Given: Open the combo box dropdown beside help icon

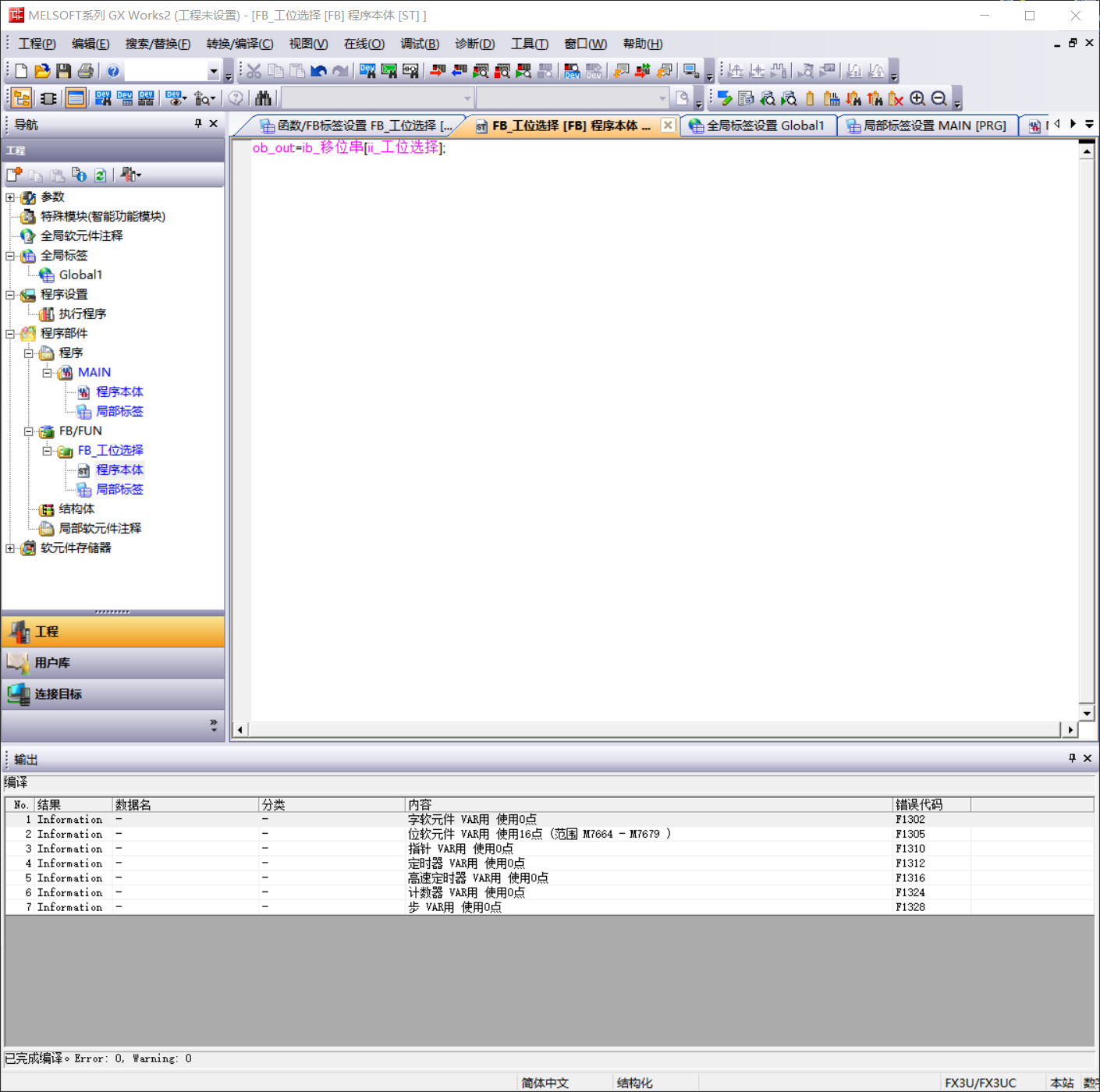Looking at the screenshot, I should 213,71.
